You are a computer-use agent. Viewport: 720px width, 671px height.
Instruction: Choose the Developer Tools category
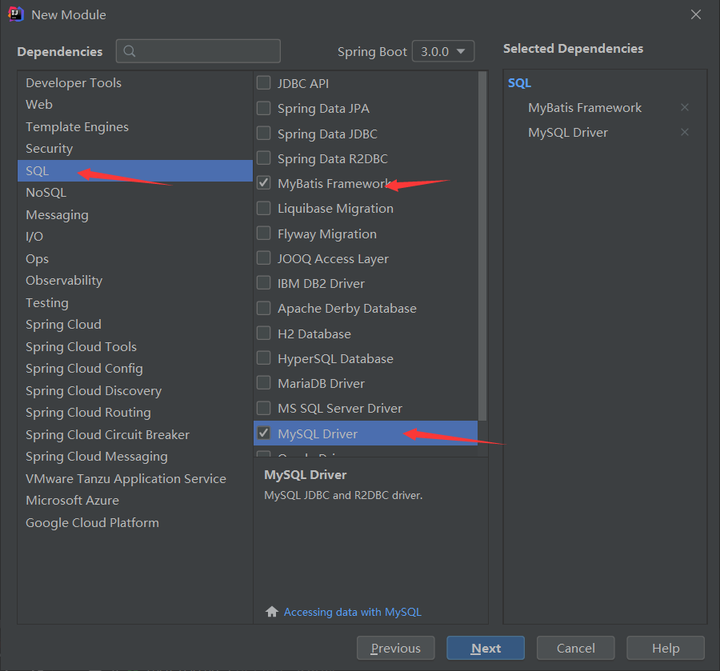pyautogui.click(x=73, y=83)
